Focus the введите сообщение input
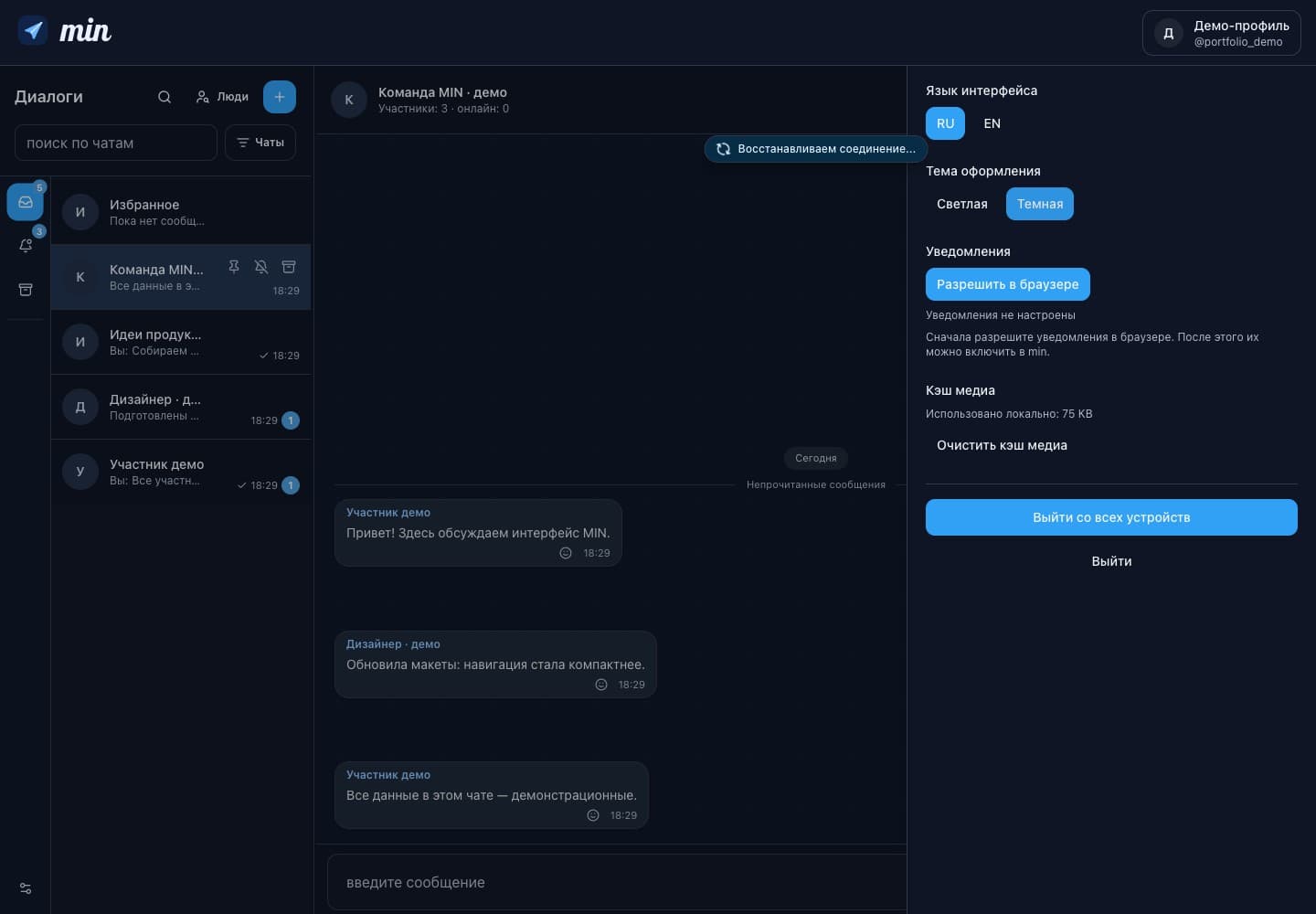This screenshot has width=1316, height=914. 617,882
